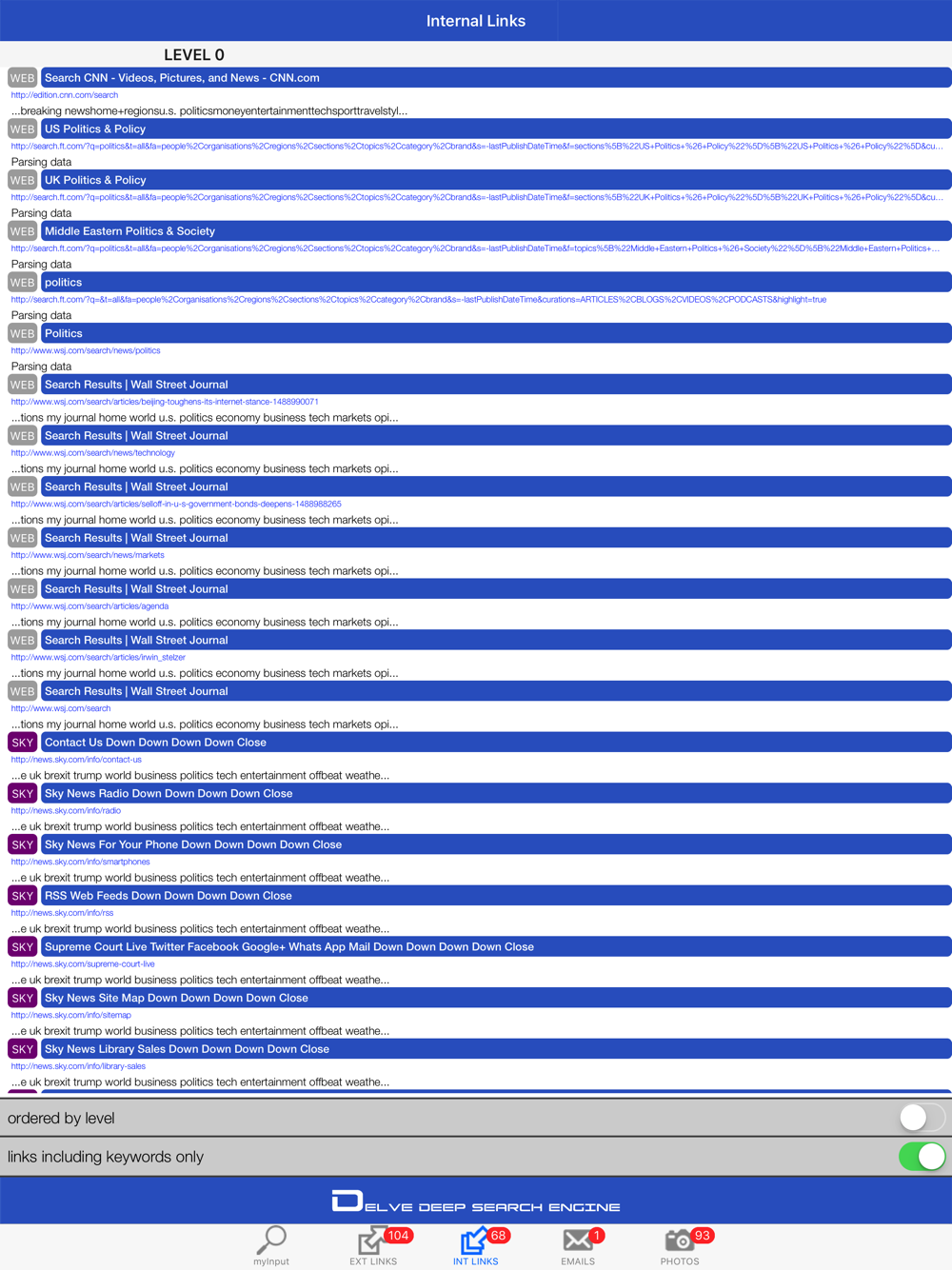Open the news.sky.com/info/contact-us URL
This screenshot has width=952, height=1270.
point(76,760)
